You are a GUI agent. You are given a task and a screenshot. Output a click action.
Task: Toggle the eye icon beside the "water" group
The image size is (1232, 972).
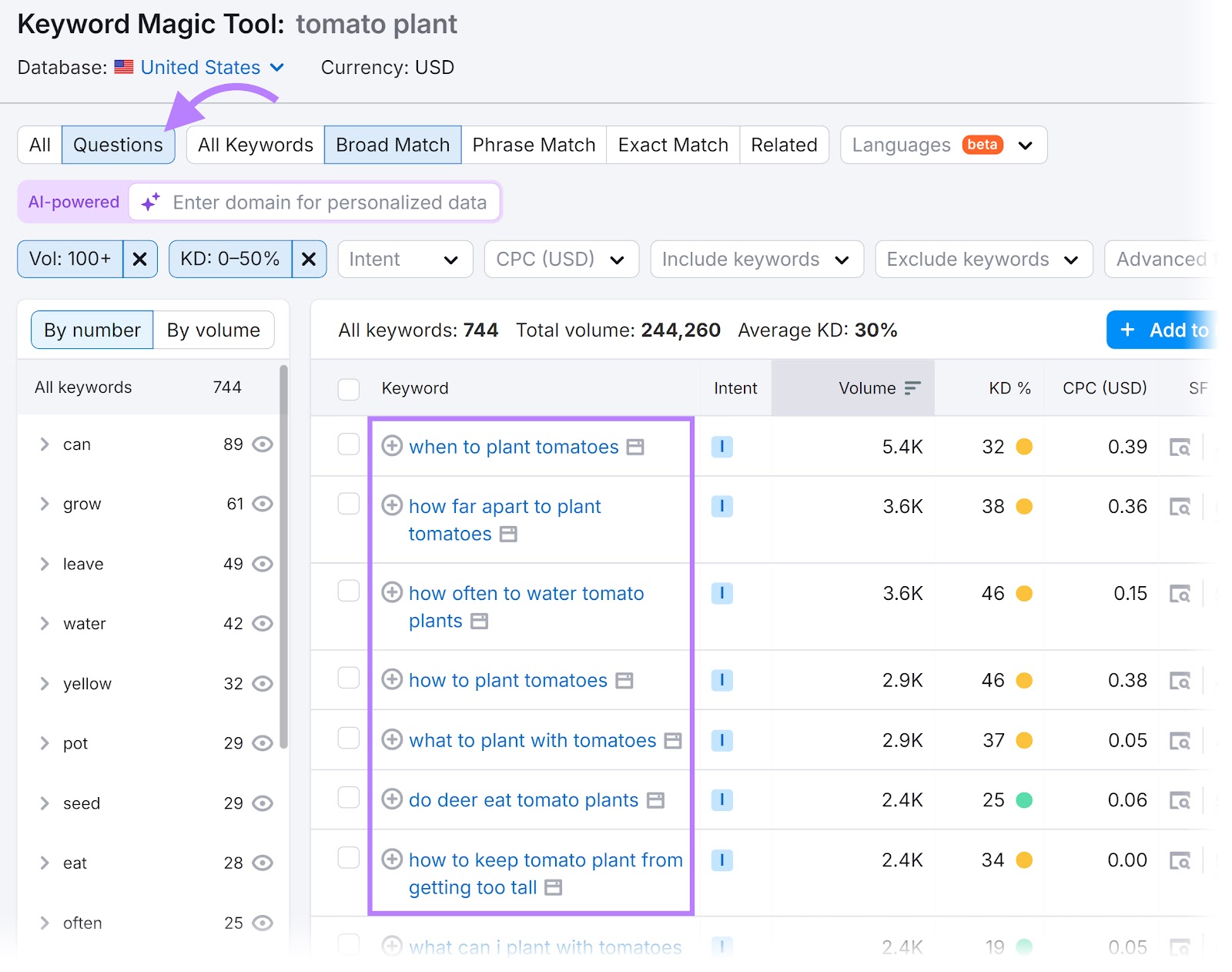point(263,624)
